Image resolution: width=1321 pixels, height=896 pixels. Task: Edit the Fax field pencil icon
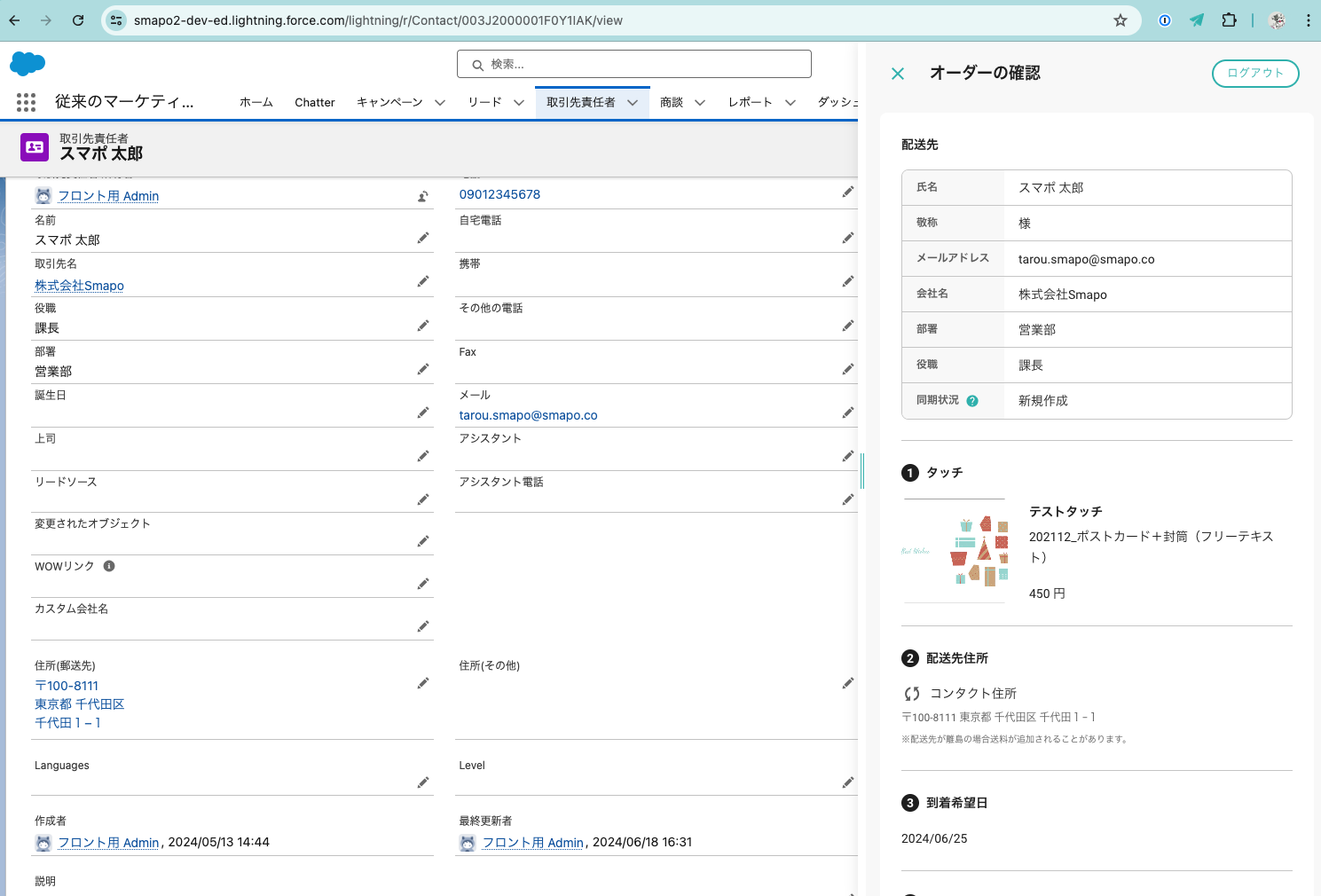[848, 369]
